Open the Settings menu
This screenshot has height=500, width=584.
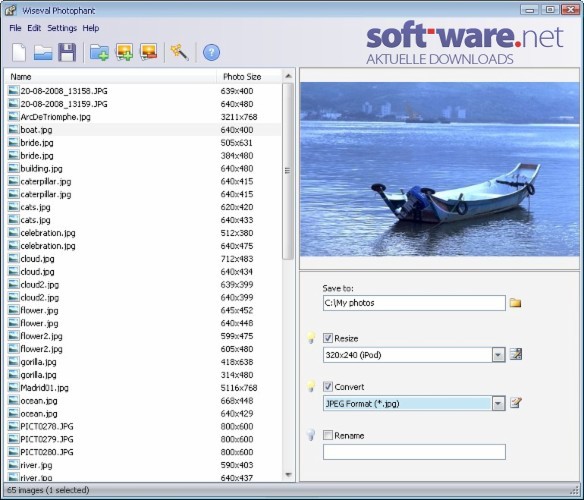pos(62,28)
